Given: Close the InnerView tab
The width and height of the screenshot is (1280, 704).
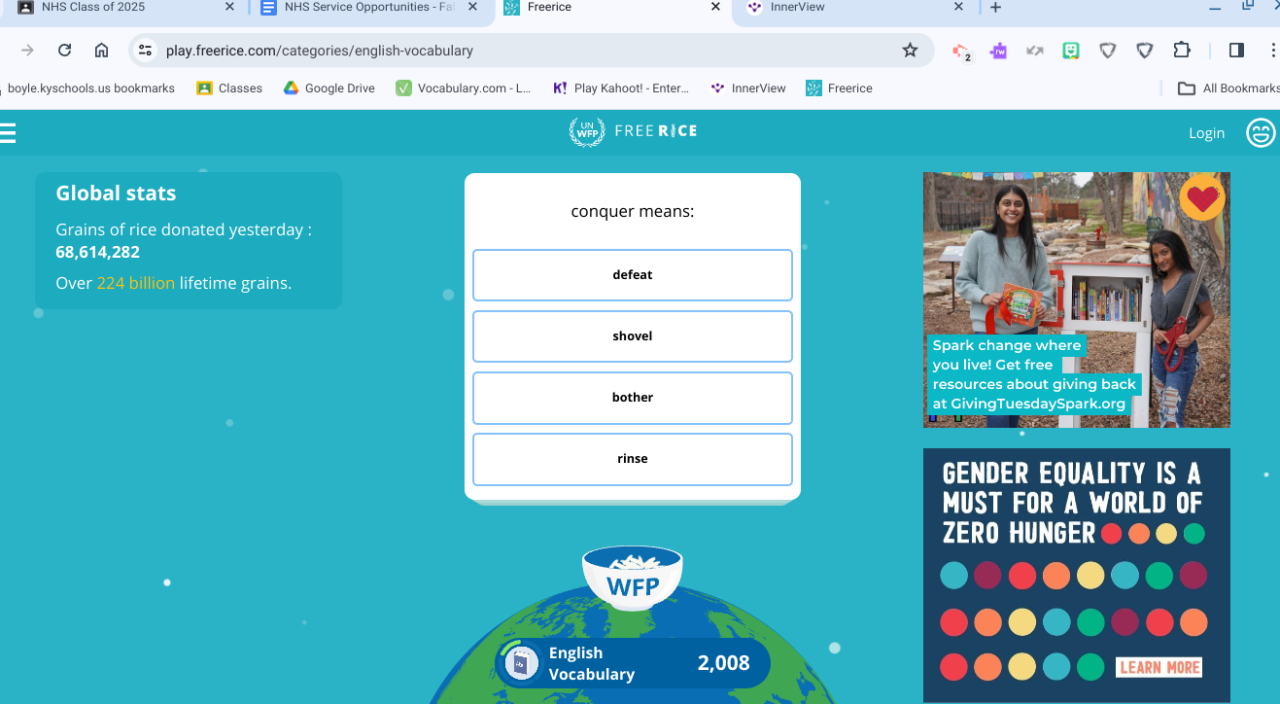Looking at the screenshot, I should 958,7.
